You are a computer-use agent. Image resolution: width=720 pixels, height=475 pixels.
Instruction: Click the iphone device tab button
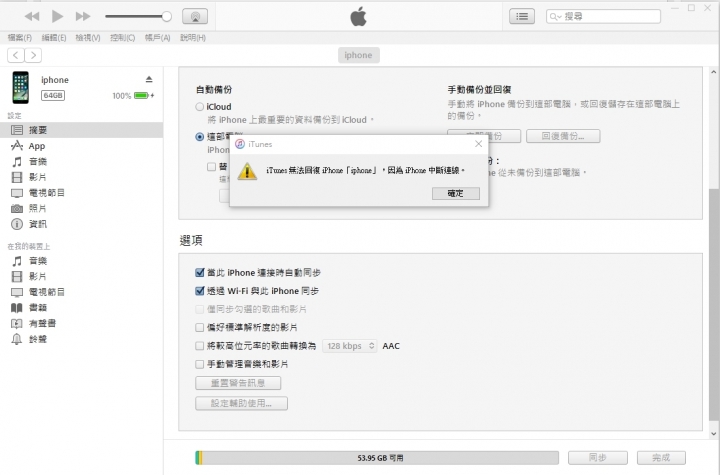click(x=359, y=55)
